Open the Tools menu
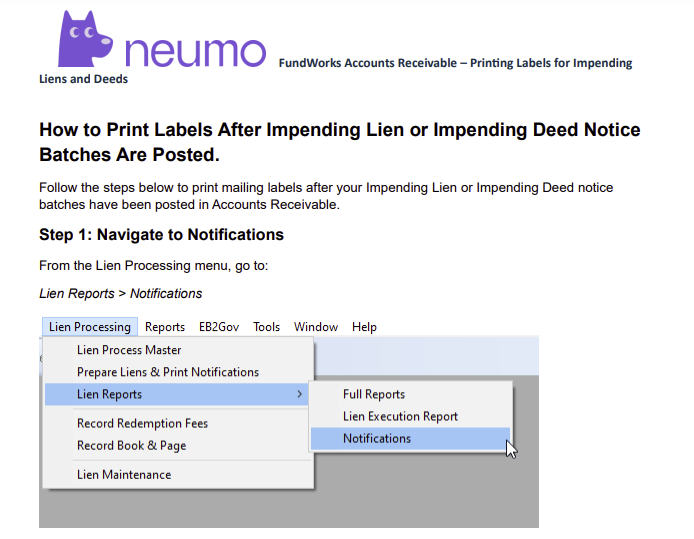Screen dimensions: 694x539 point(266,327)
